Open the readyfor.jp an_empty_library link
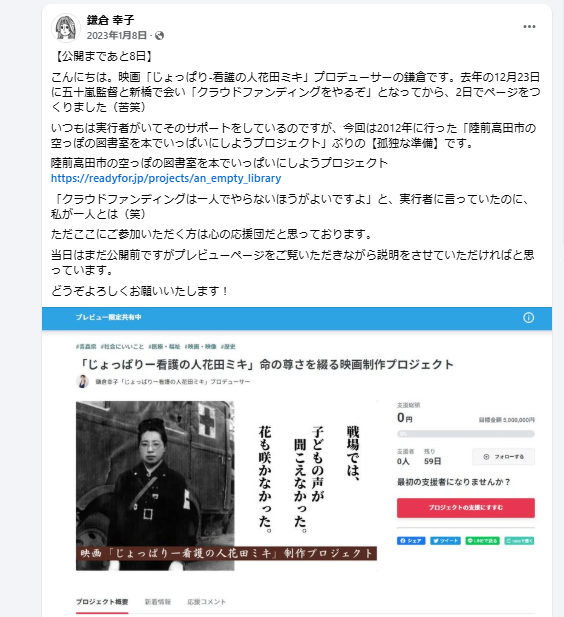 pyautogui.click(x=166, y=178)
